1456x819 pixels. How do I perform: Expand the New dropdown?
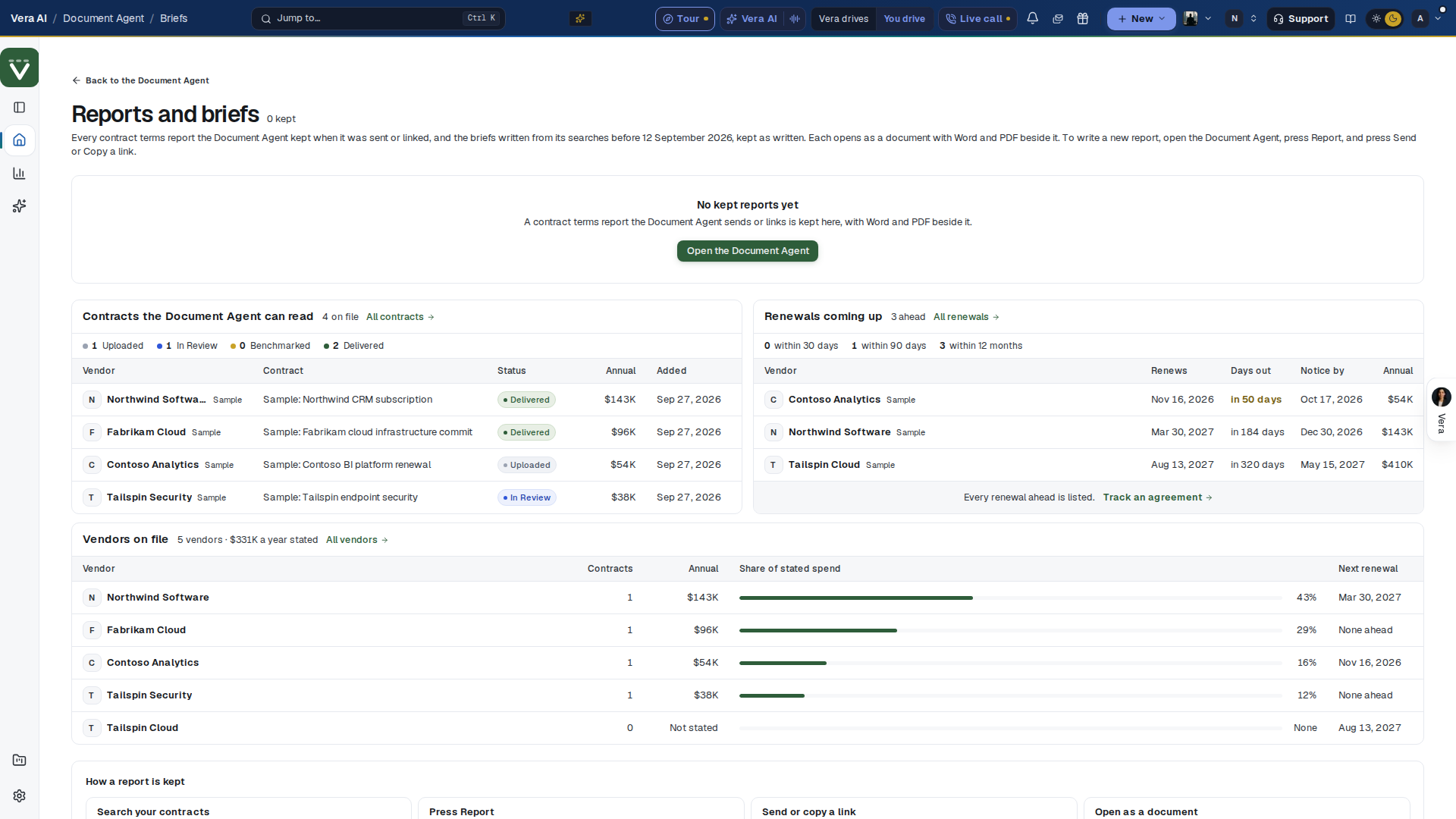coord(1141,18)
